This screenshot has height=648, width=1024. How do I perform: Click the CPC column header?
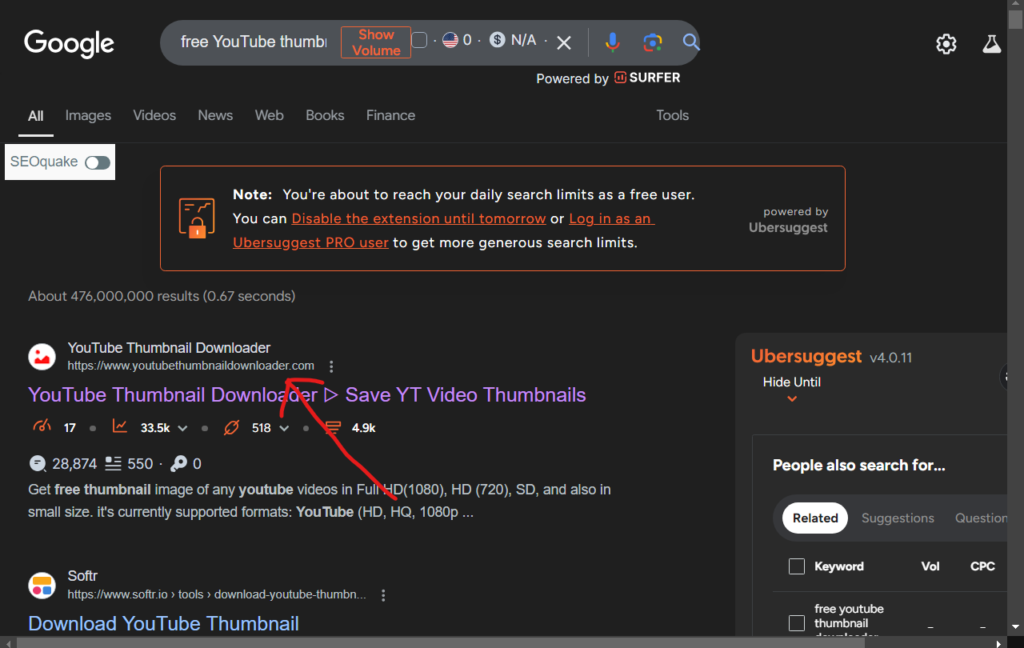click(x=982, y=566)
